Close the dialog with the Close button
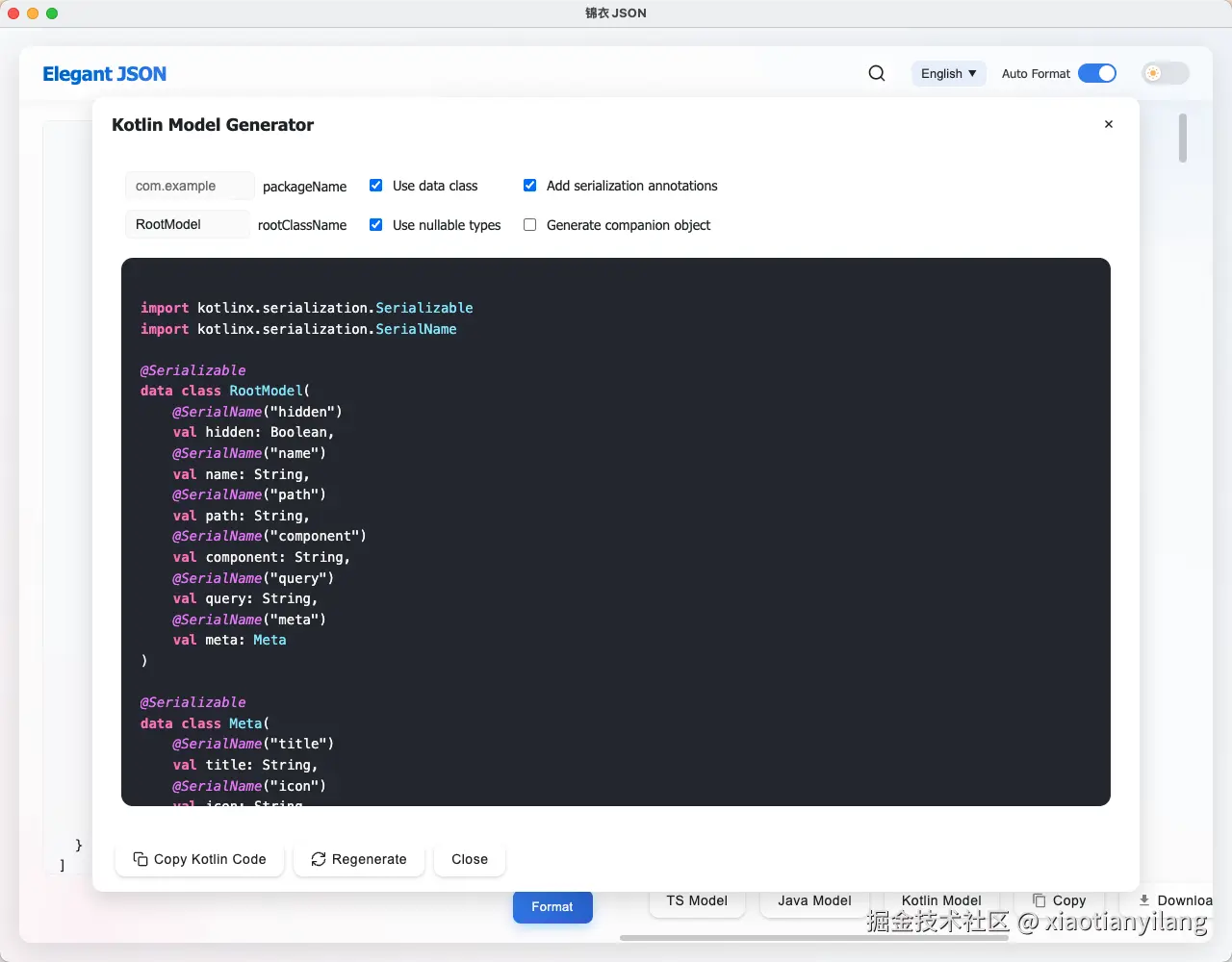Image resolution: width=1232 pixels, height=962 pixels. [x=469, y=859]
